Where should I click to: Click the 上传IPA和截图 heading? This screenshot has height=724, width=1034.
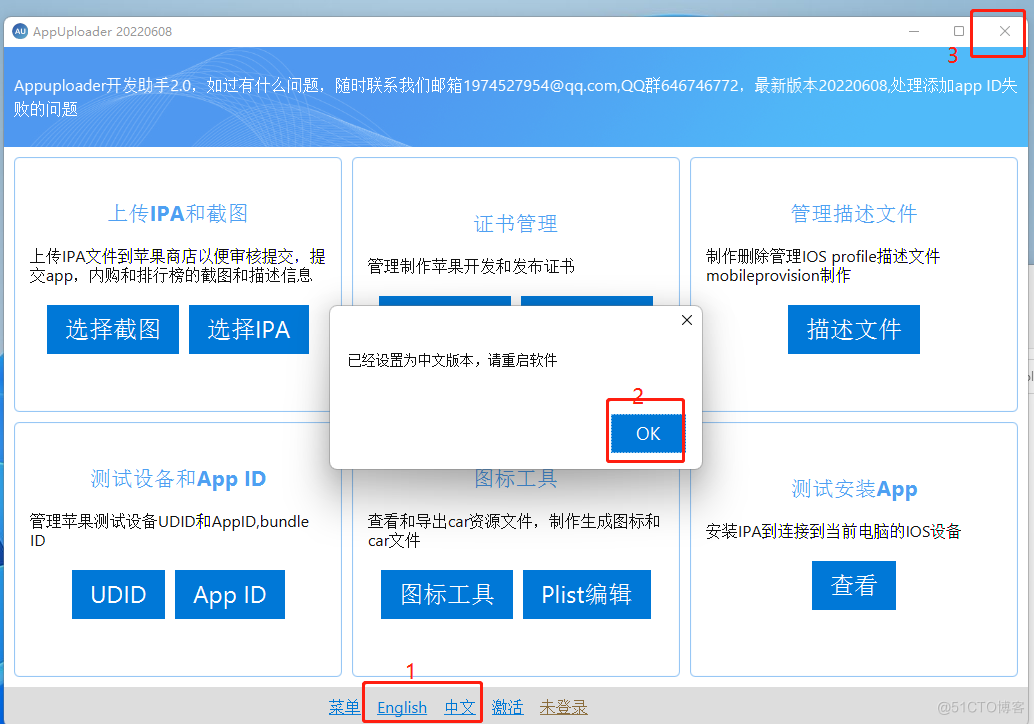pos(178,214)
